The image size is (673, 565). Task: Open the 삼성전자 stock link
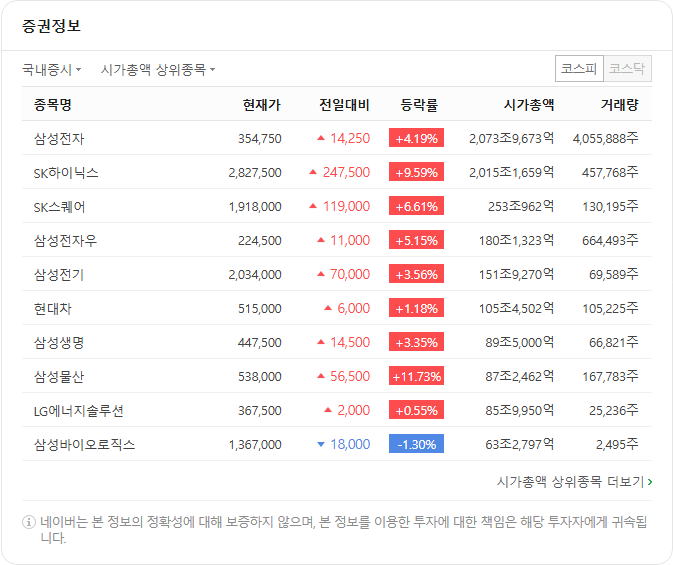coord(59,139)
